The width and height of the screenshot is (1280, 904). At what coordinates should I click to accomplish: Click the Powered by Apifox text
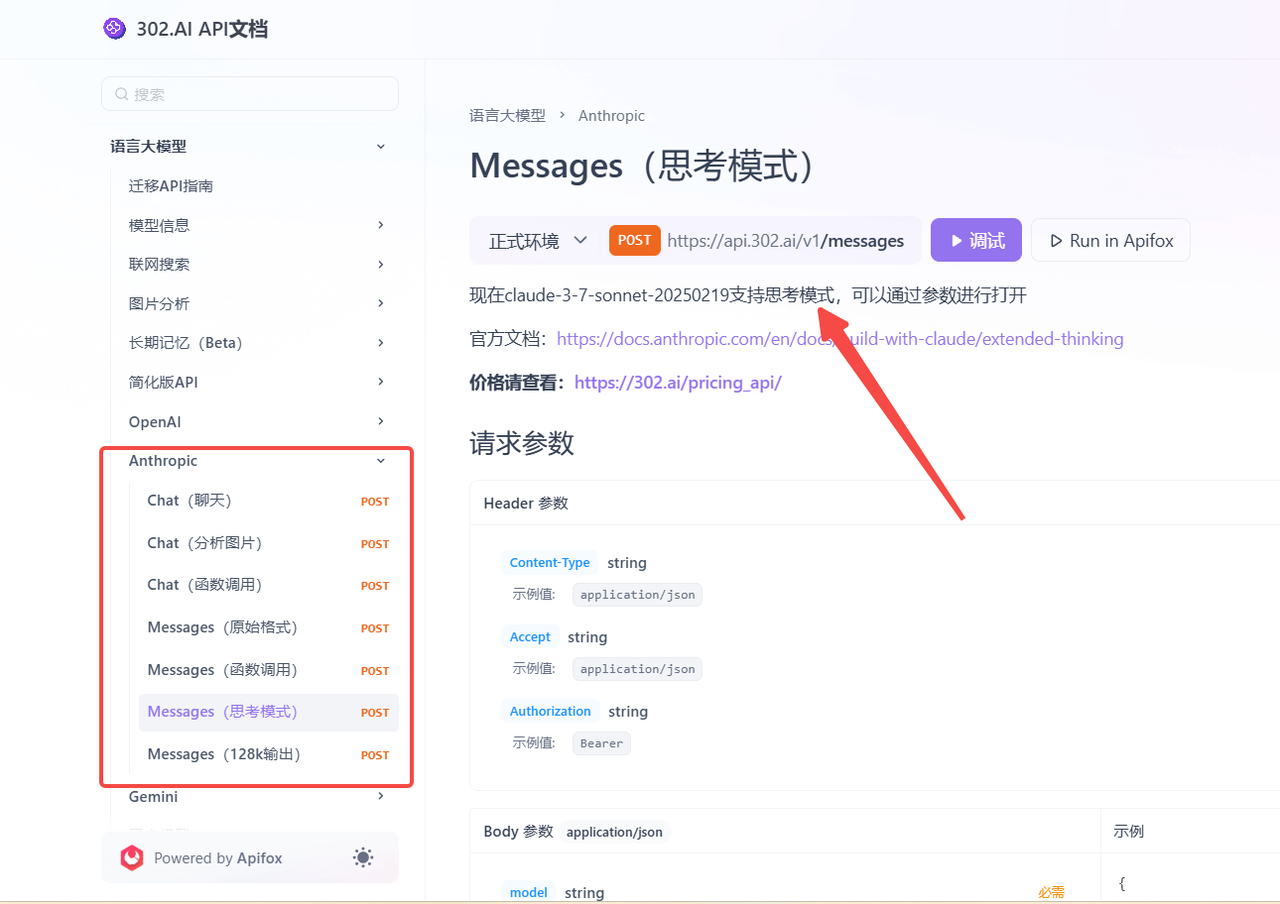218,858
